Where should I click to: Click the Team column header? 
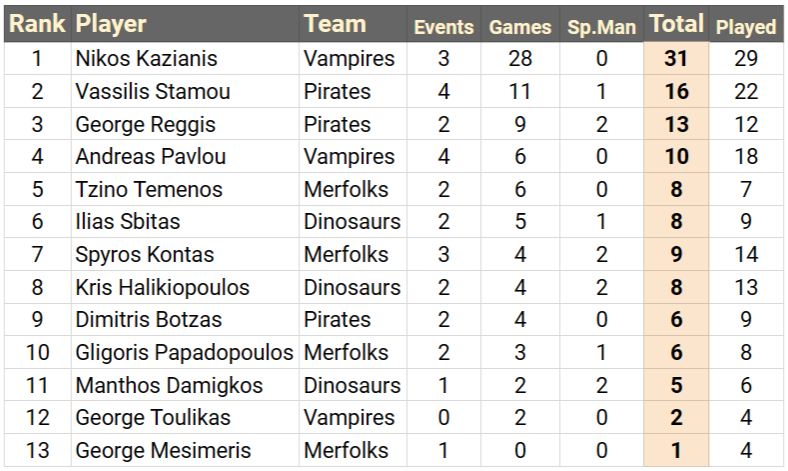coord(335,25)
